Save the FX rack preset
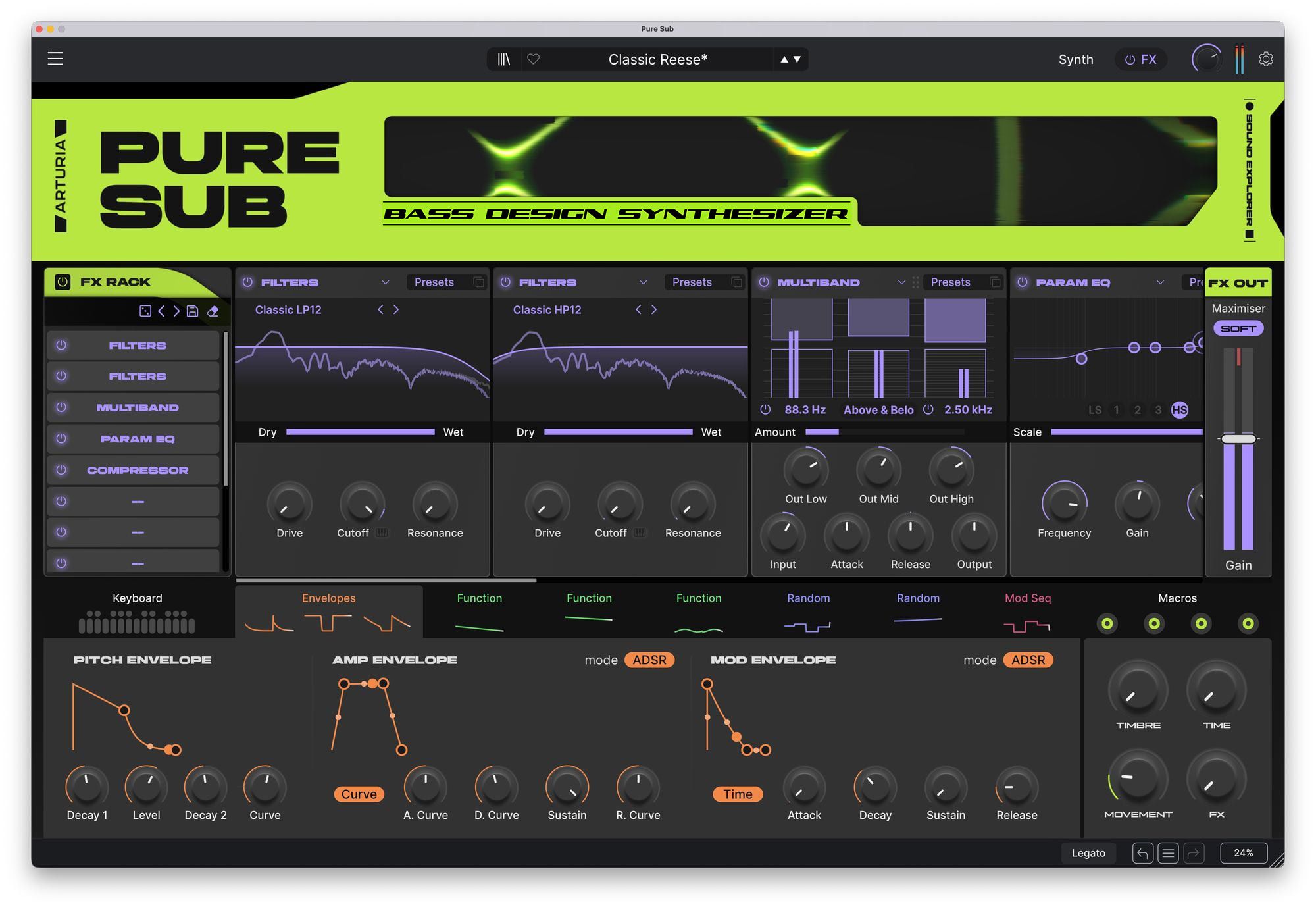1316x909 pixels. 192,311
